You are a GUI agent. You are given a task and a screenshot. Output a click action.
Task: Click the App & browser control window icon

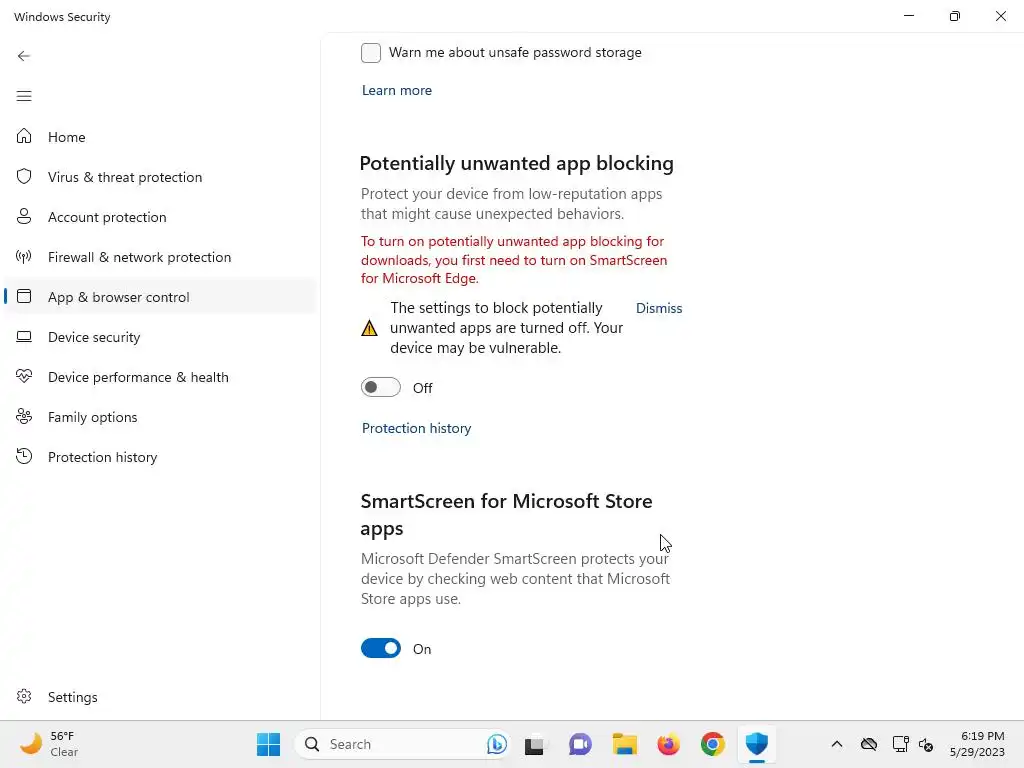24,296
